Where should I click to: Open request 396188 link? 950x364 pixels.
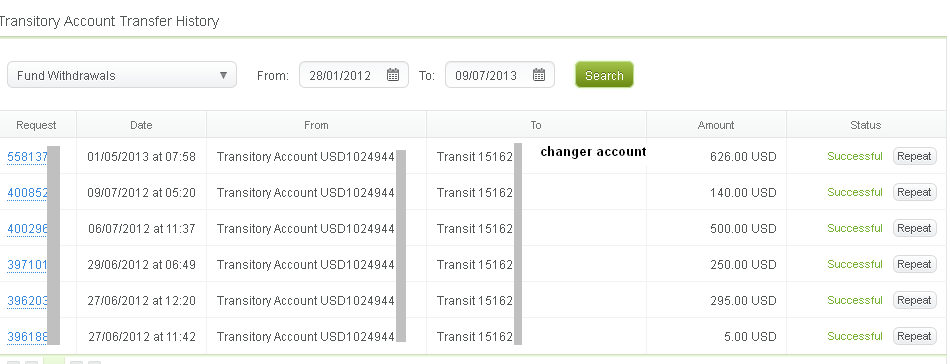(27, 337)
